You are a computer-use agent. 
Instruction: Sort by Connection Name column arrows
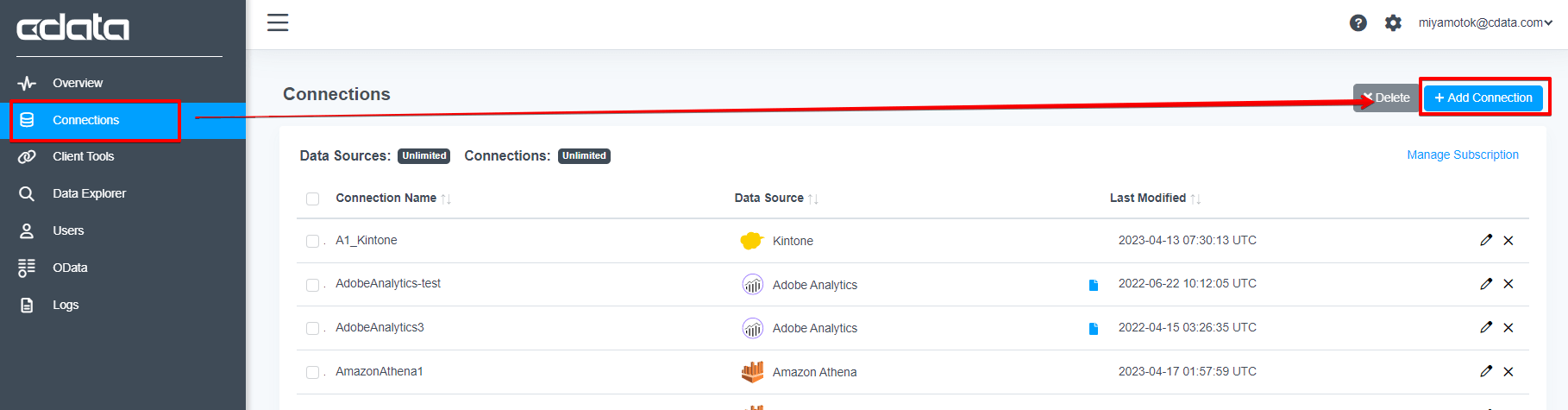[446, 199]
